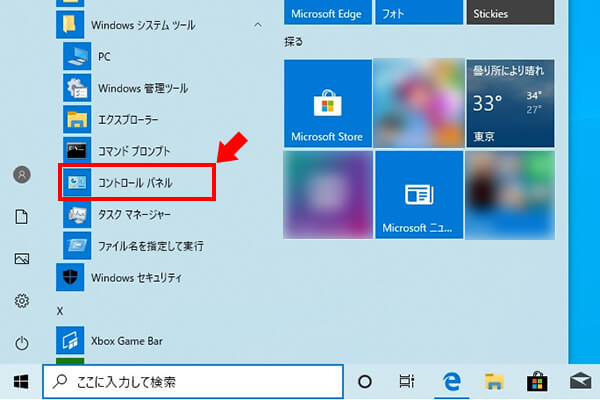Image resolution: width=600 pixels, height=400 pixels.
Task: Launch the Xbox Game Bar icon
Action: (70, 340)
